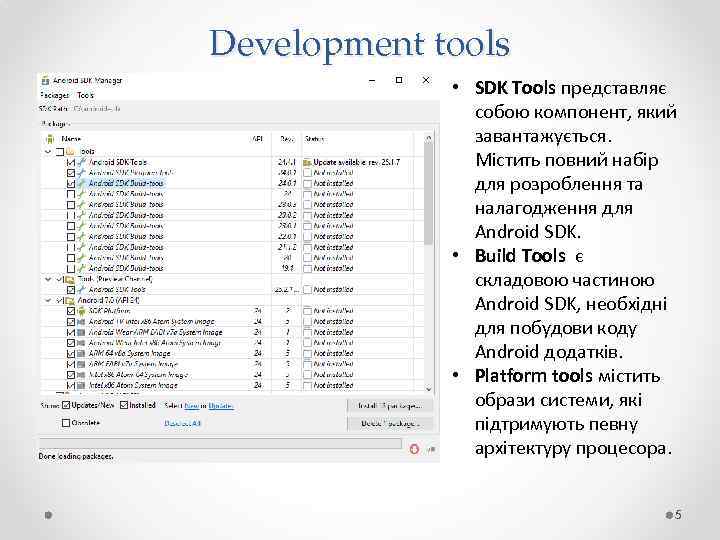Click the API column header

tap(258, 139)
